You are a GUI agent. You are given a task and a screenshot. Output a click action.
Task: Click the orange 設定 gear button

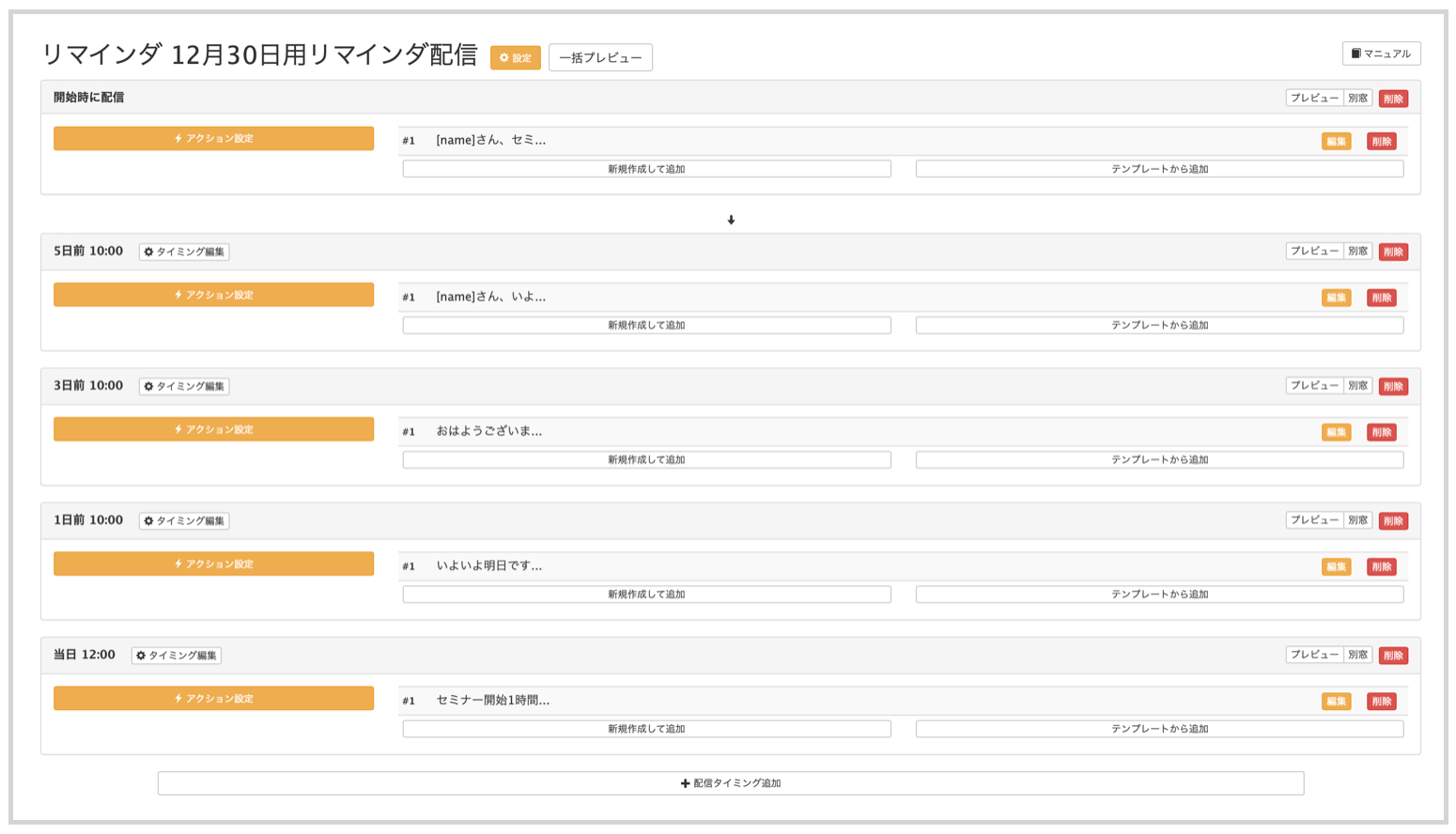515,58
